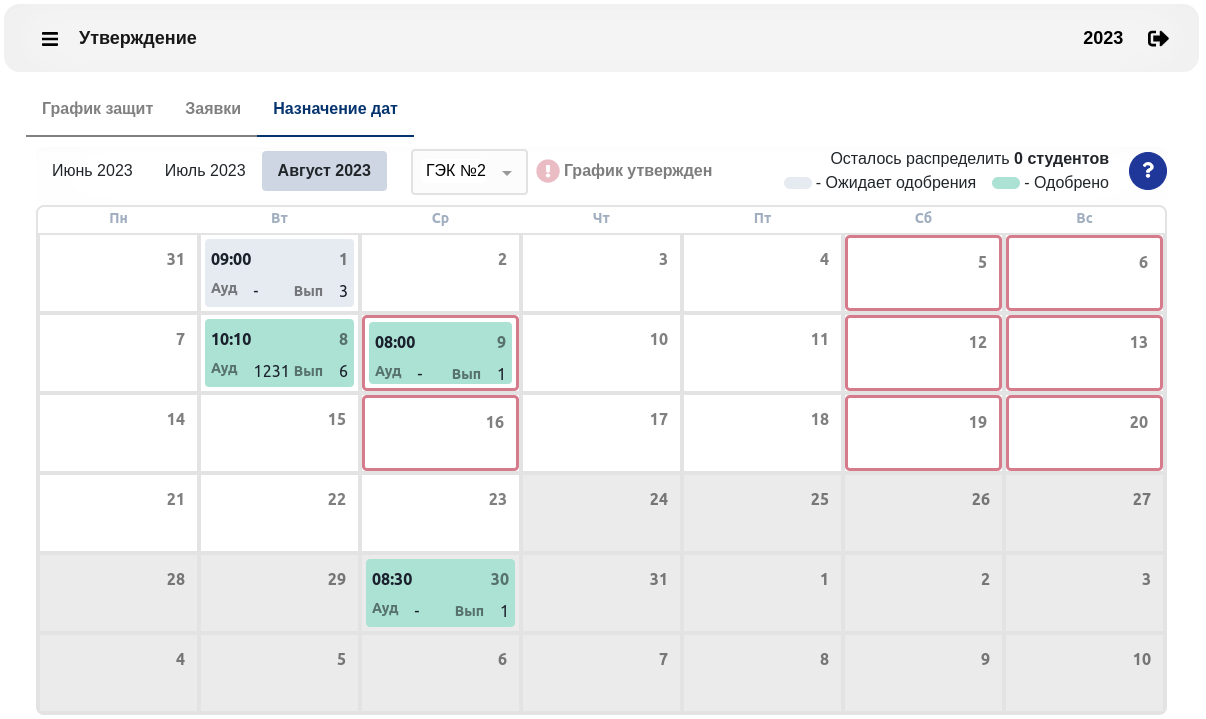The width and height of the screenshot is (1206, 719).
Task: Select the Июль 2023 month button
Action: tap(205, 171)
